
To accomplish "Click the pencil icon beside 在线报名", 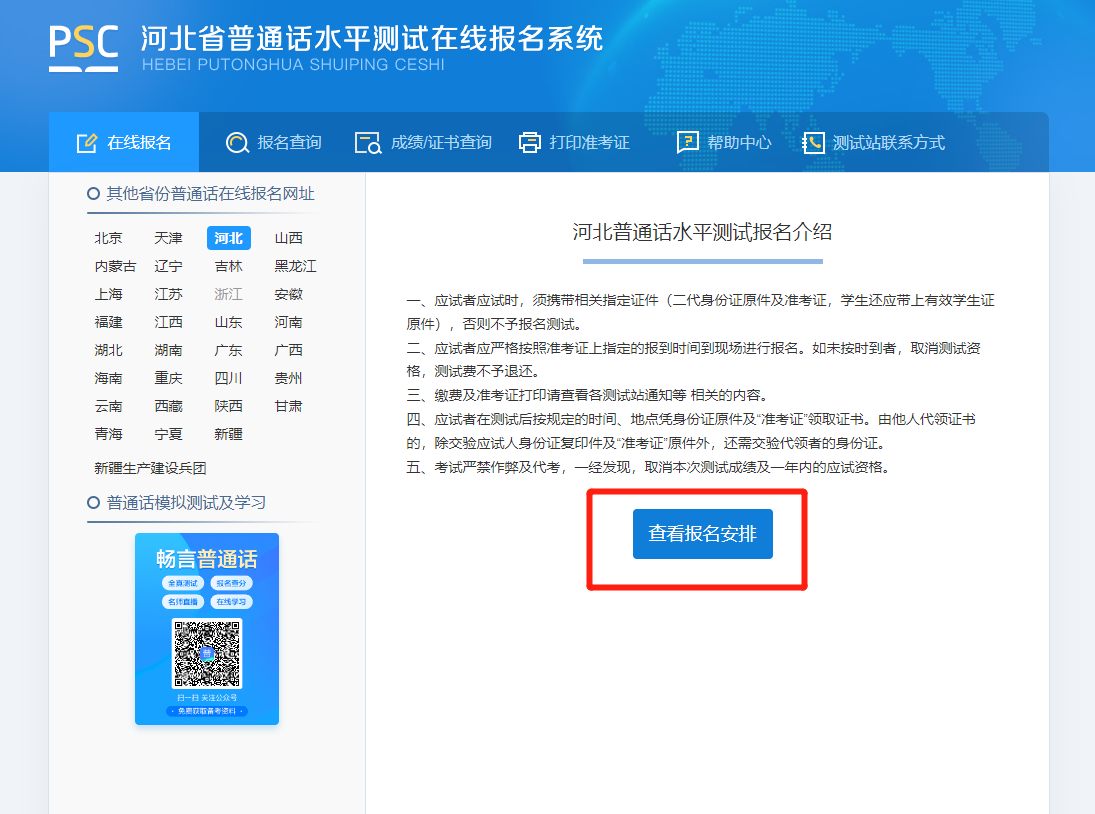I will pos(87,143).
